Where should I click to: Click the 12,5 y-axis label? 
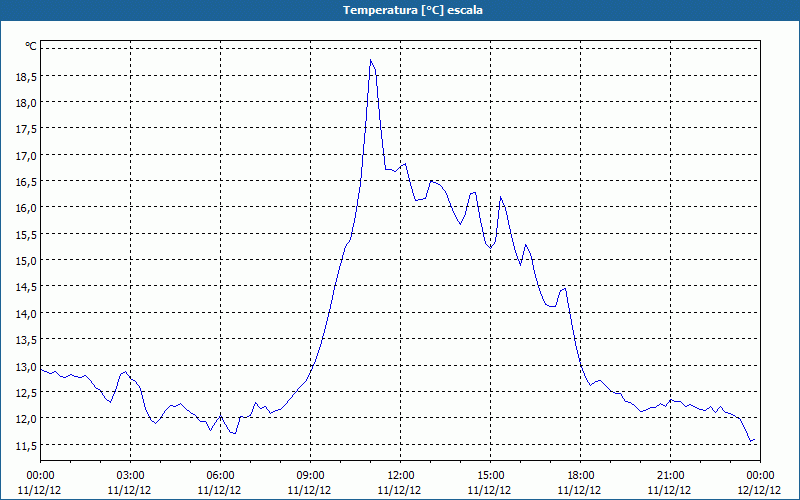point(27,393)
